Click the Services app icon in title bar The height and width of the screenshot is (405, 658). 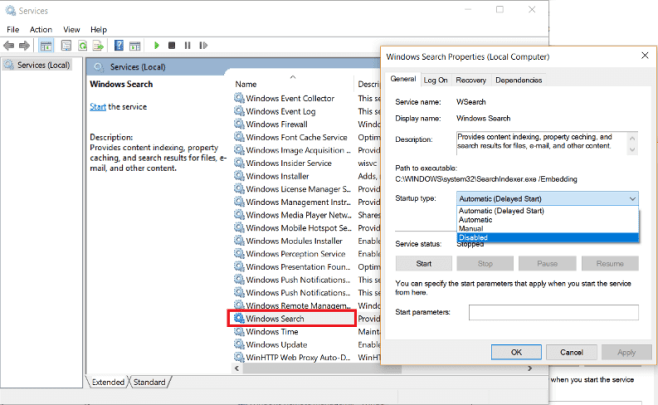pos(10,10)
